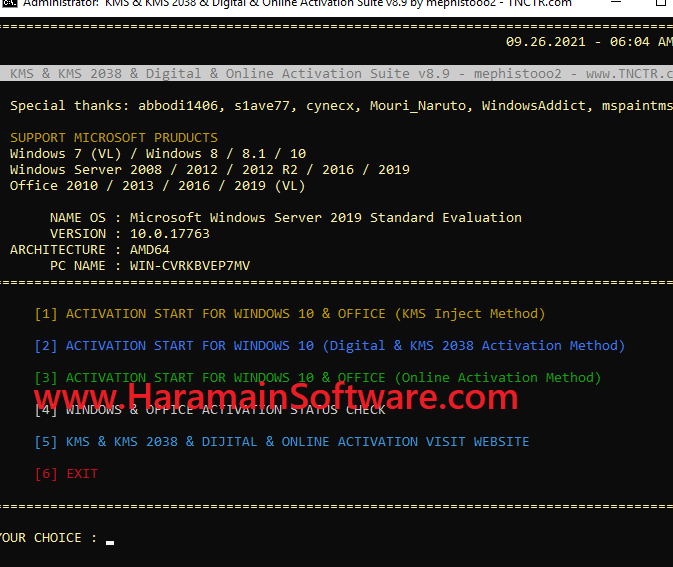Click Windows Server 2008 / 2012 line

click(209, 170)
